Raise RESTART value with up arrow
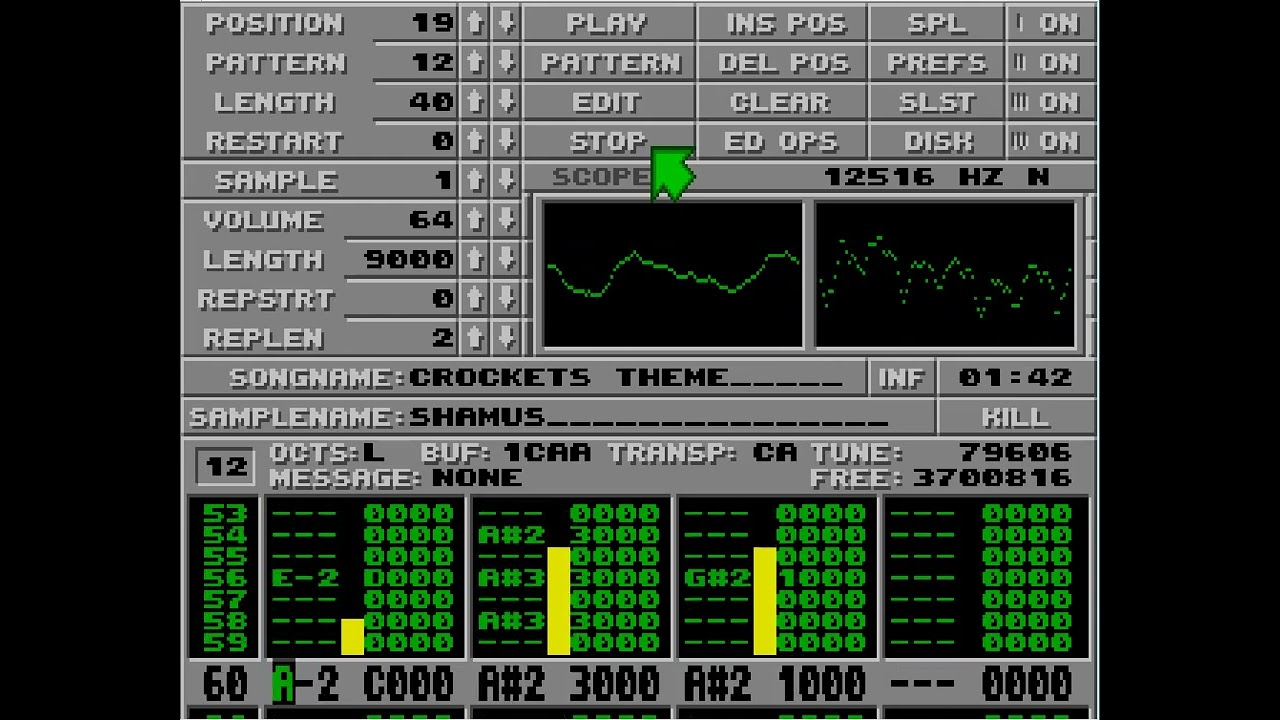Screen dimensions: 1280x720 pos(475,141)
